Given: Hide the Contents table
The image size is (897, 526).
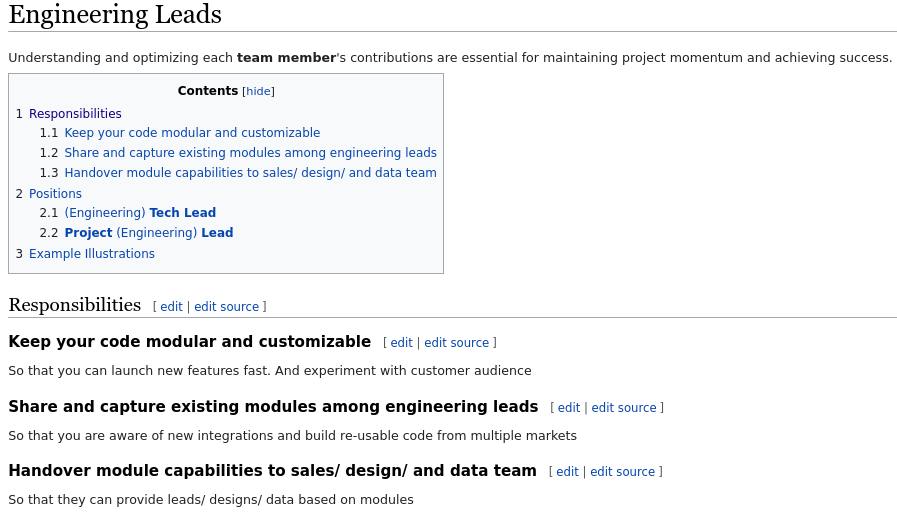Looking at the screenshot, I should [258, 91].
